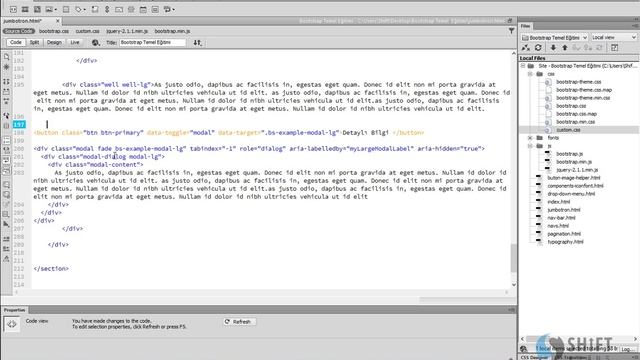640x360 pixels.
Task: Click the vertical scrollbar of the code editor
Action: [513, 169]
